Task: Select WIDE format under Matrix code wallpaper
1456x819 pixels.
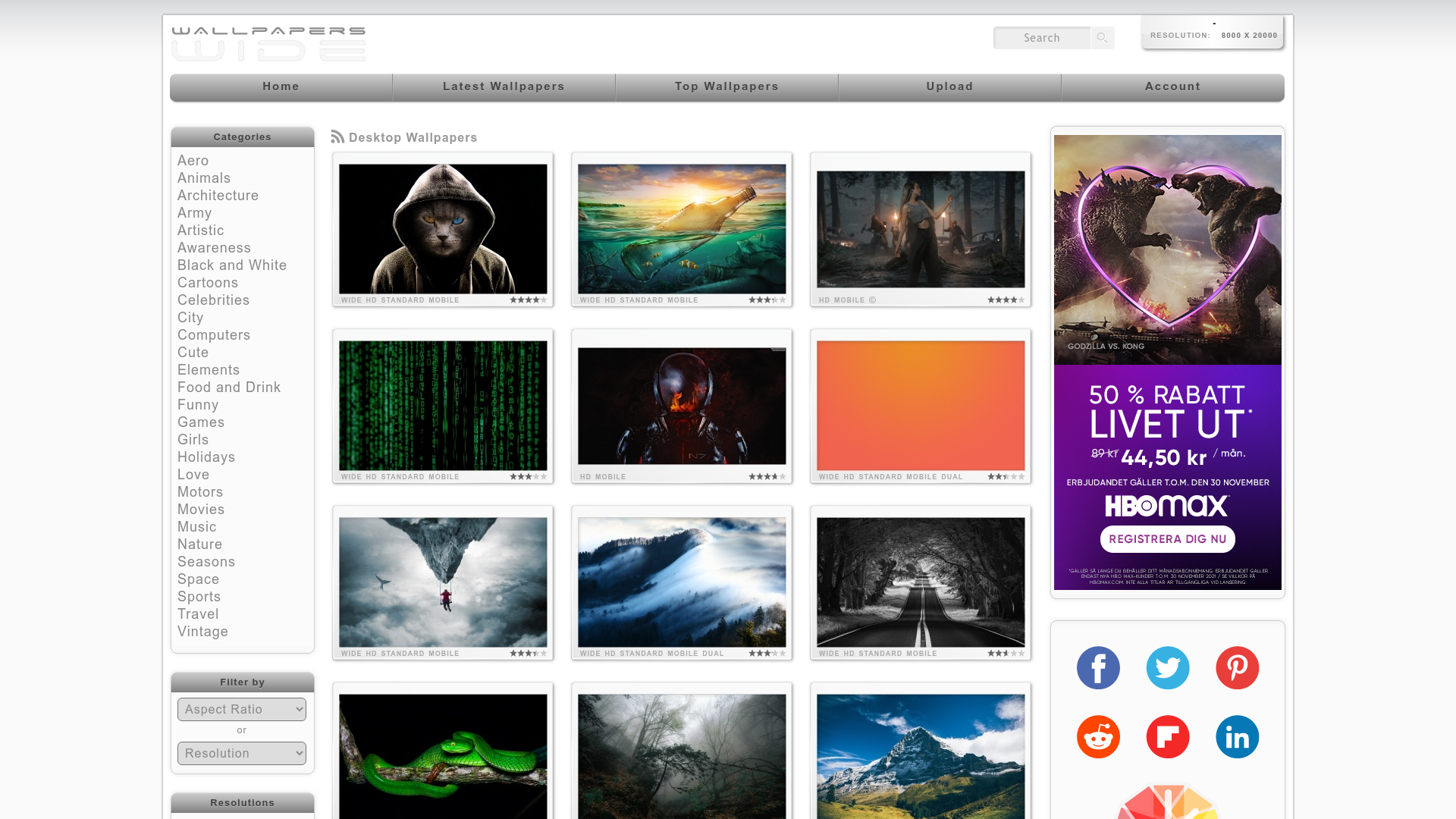Action: (351, 477)
